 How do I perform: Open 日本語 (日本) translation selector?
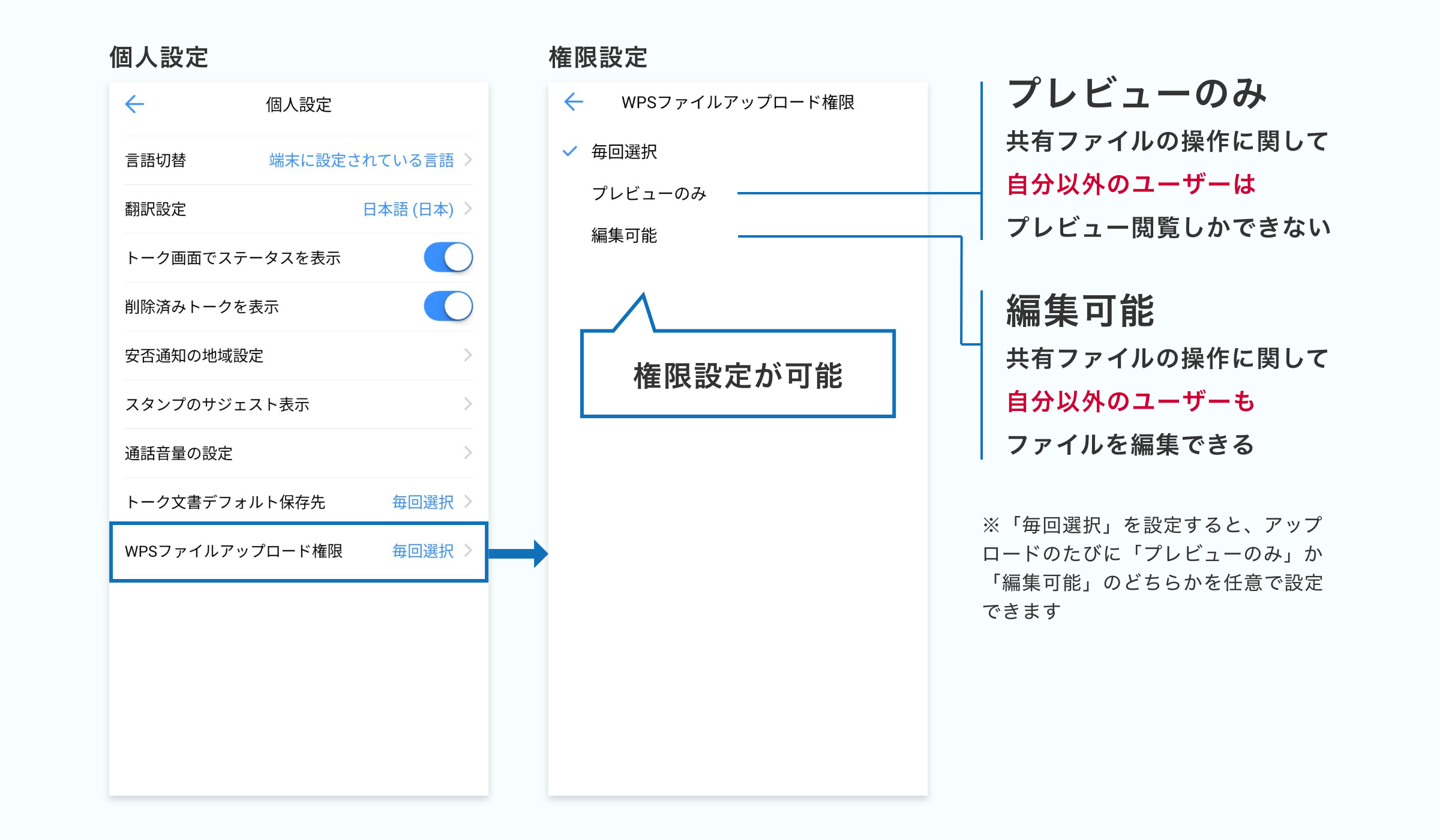click(408, 209)
